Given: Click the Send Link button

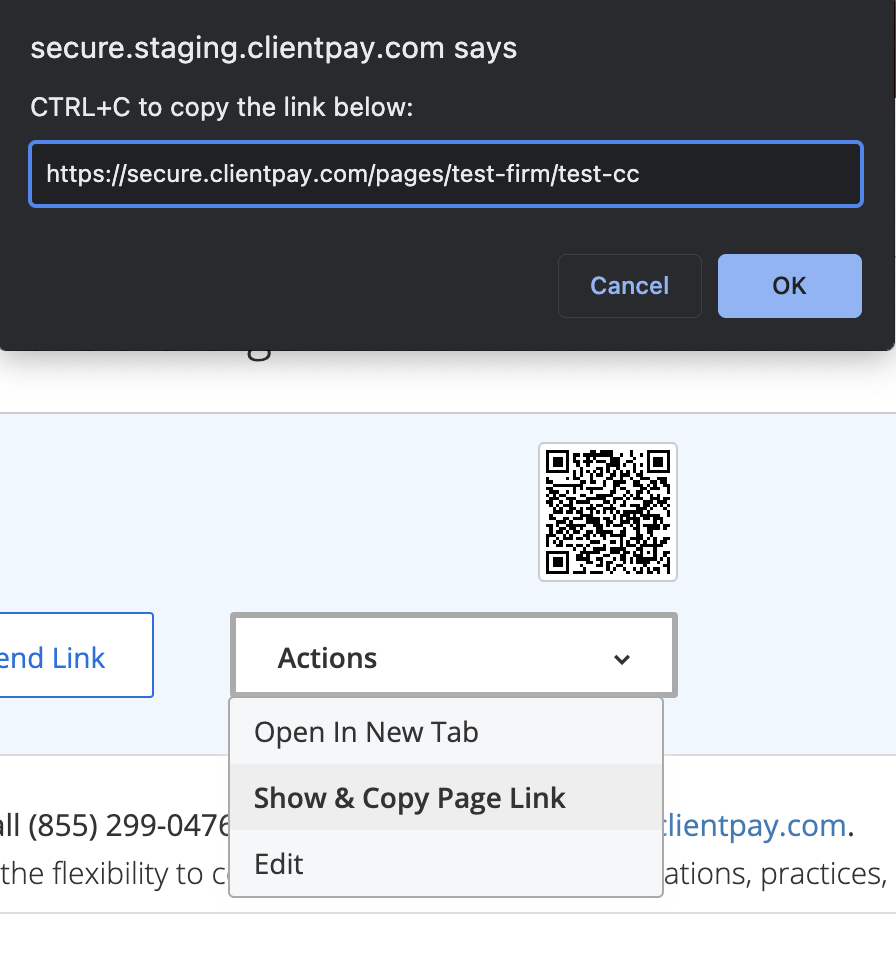Looking at the screenshot, I should pos(76,655).
